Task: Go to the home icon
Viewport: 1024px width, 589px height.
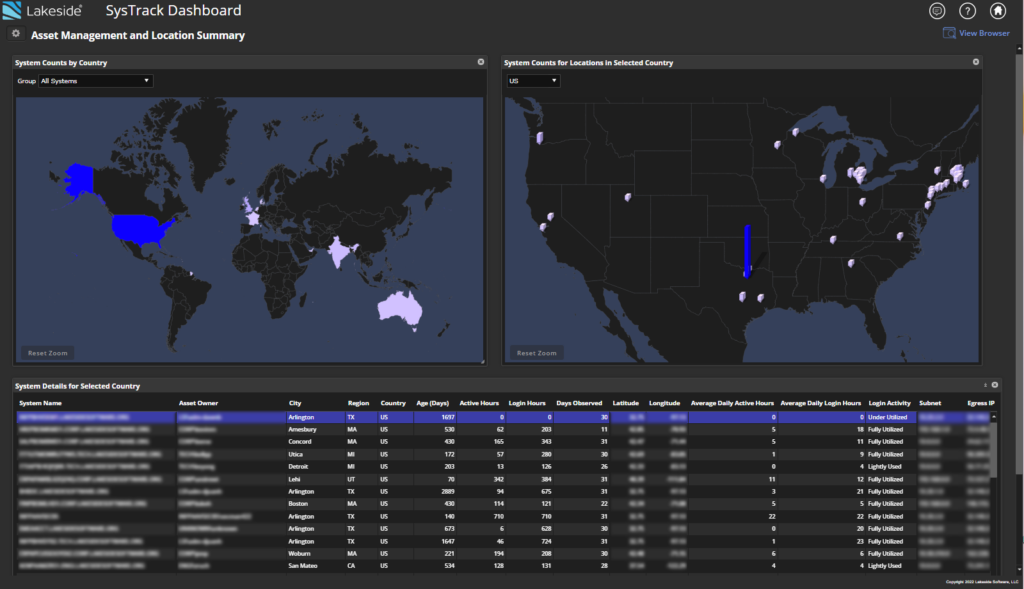Action: click(x=998, y=10)
